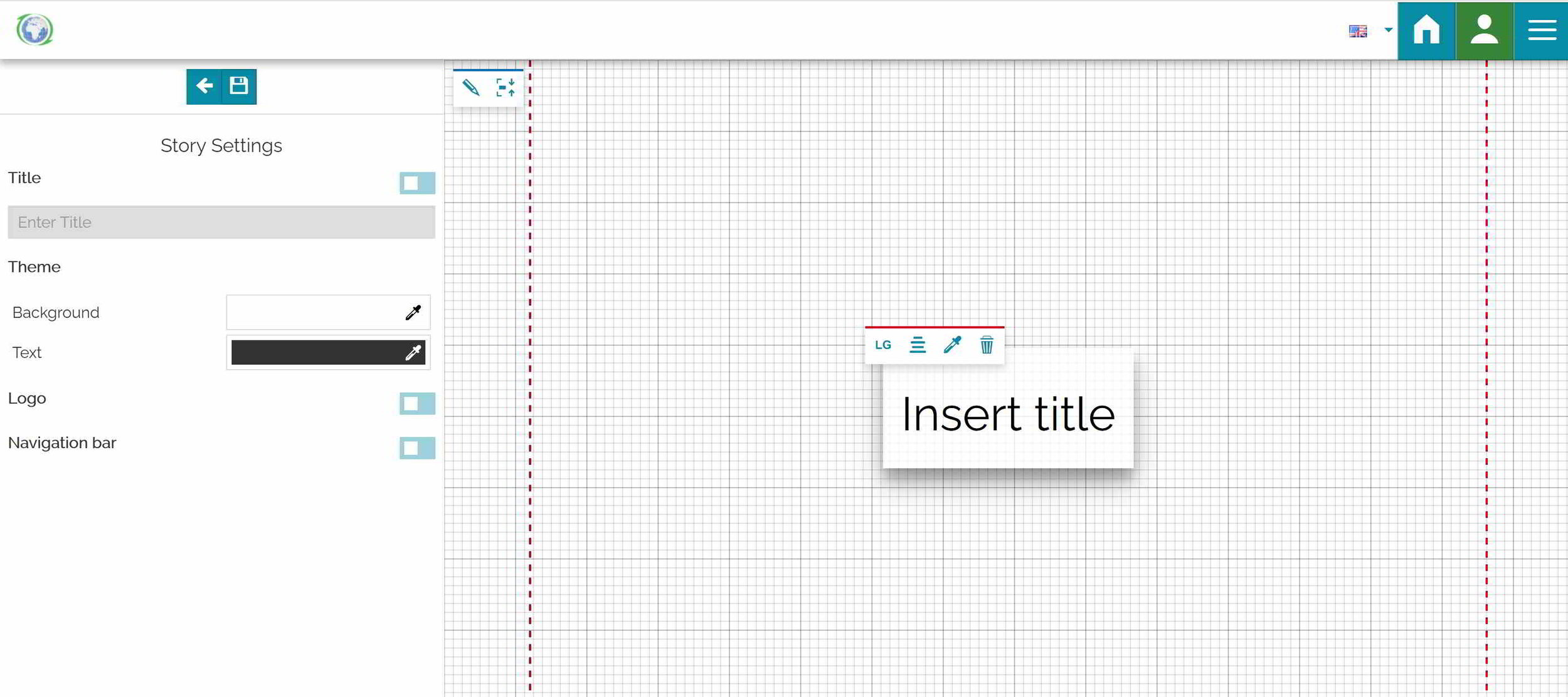Screen dimensions: 1568x697
Task: Click the save/floppy disk icon
Action: coord(240,86)
